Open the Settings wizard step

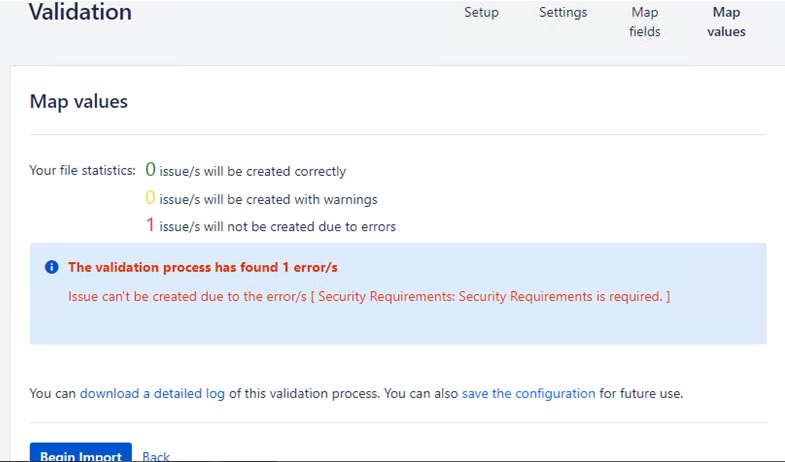tap(563, 13)
